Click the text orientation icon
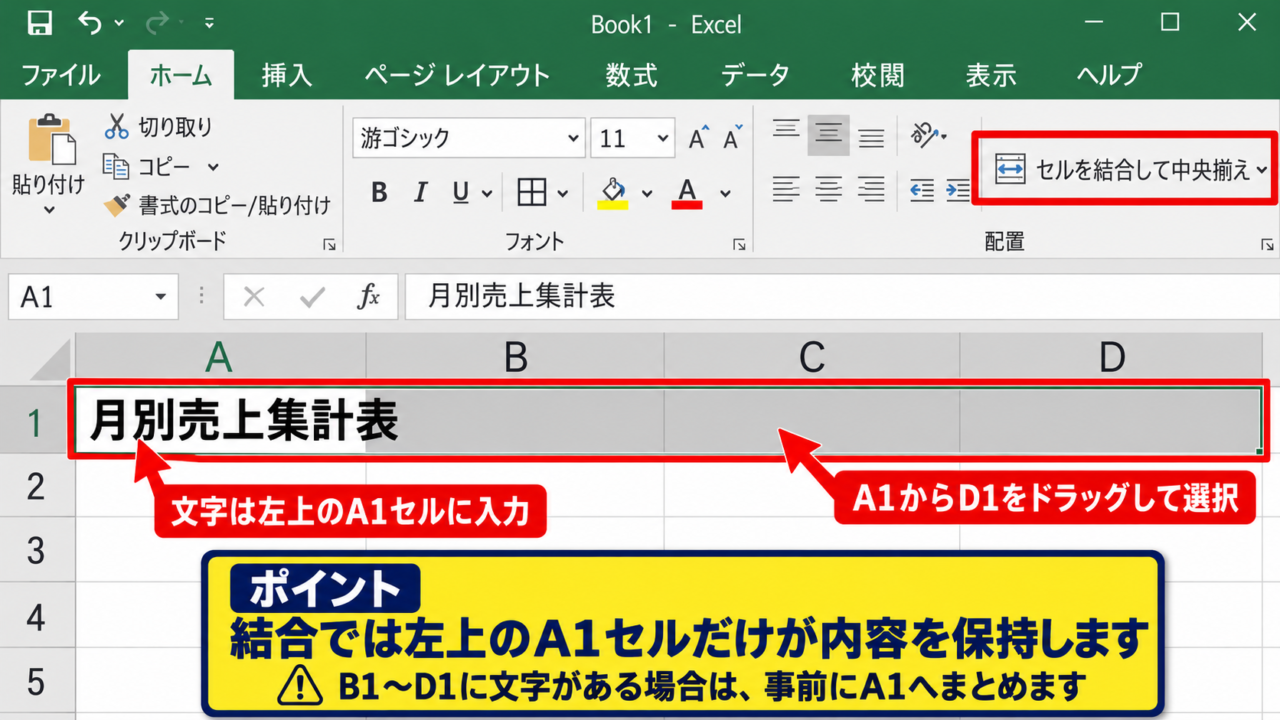The height and width of the screenshot is (720, 1280). (x=926, y=134)
